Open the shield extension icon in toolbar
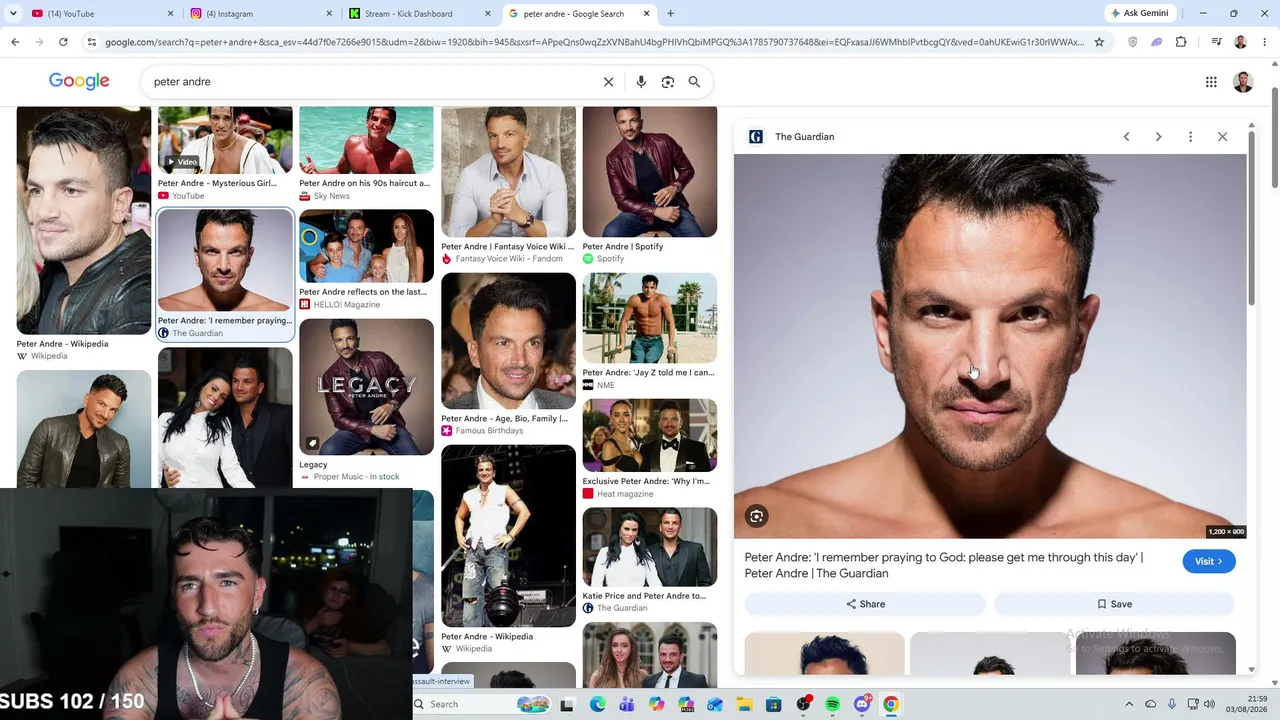This screenshot has height=720, width=1280. (1133, 42)
